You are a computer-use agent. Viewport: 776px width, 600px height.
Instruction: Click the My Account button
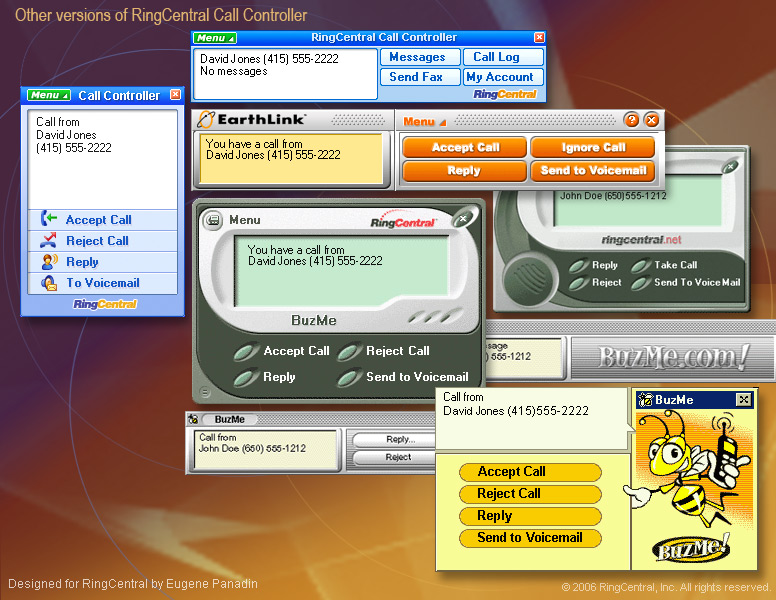(503, 77)
